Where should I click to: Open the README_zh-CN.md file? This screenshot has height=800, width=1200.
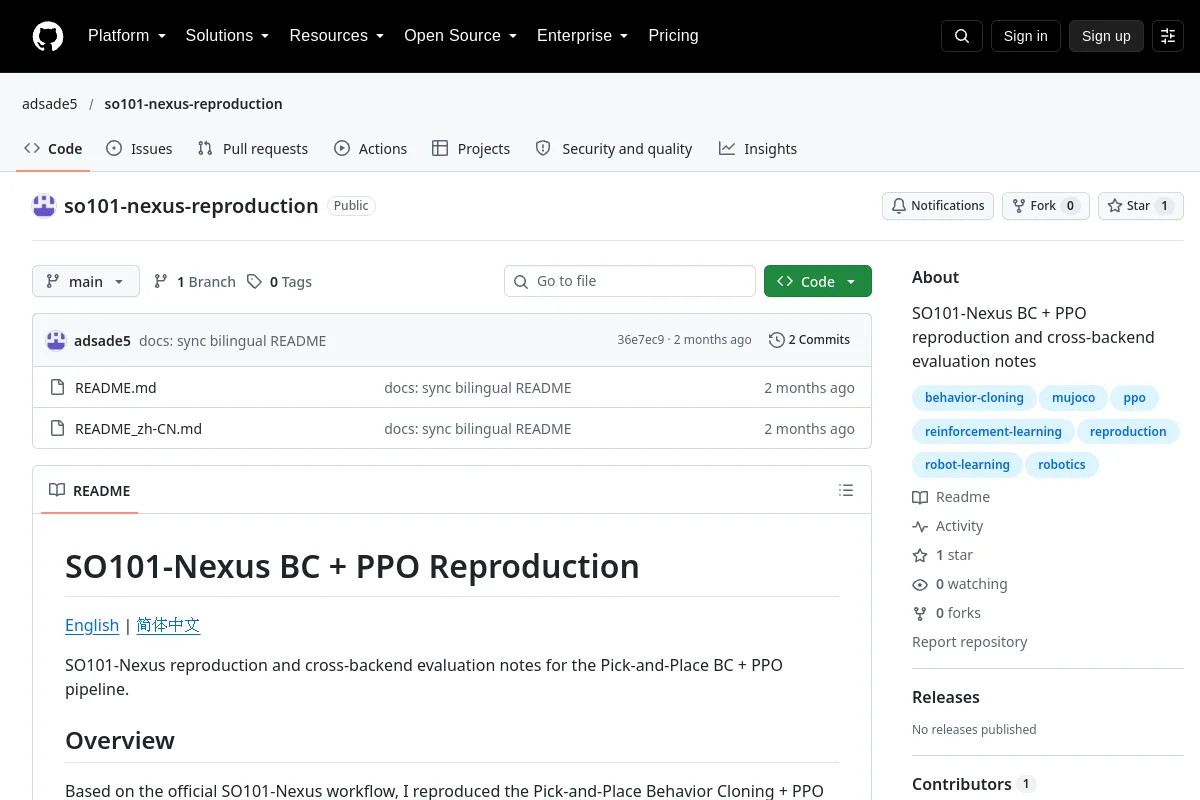point(139,429)
